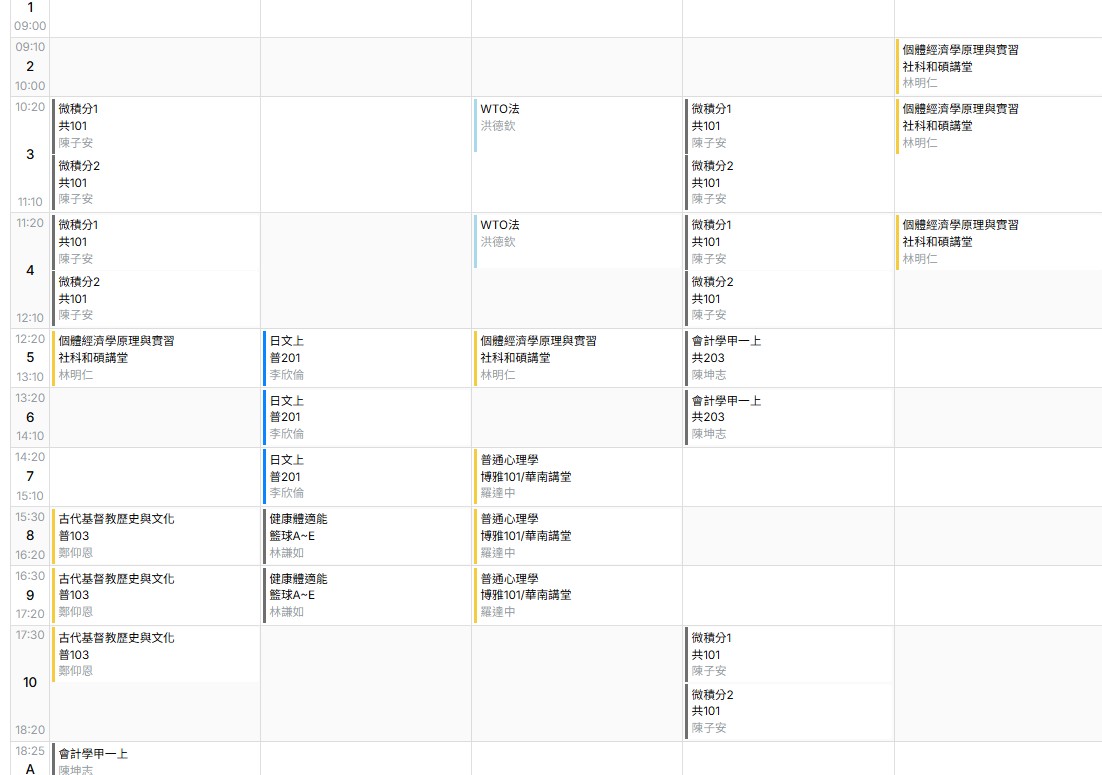Click the period 10 time label 17:30–18:20
1102x775 pixels.
[30, 683]
